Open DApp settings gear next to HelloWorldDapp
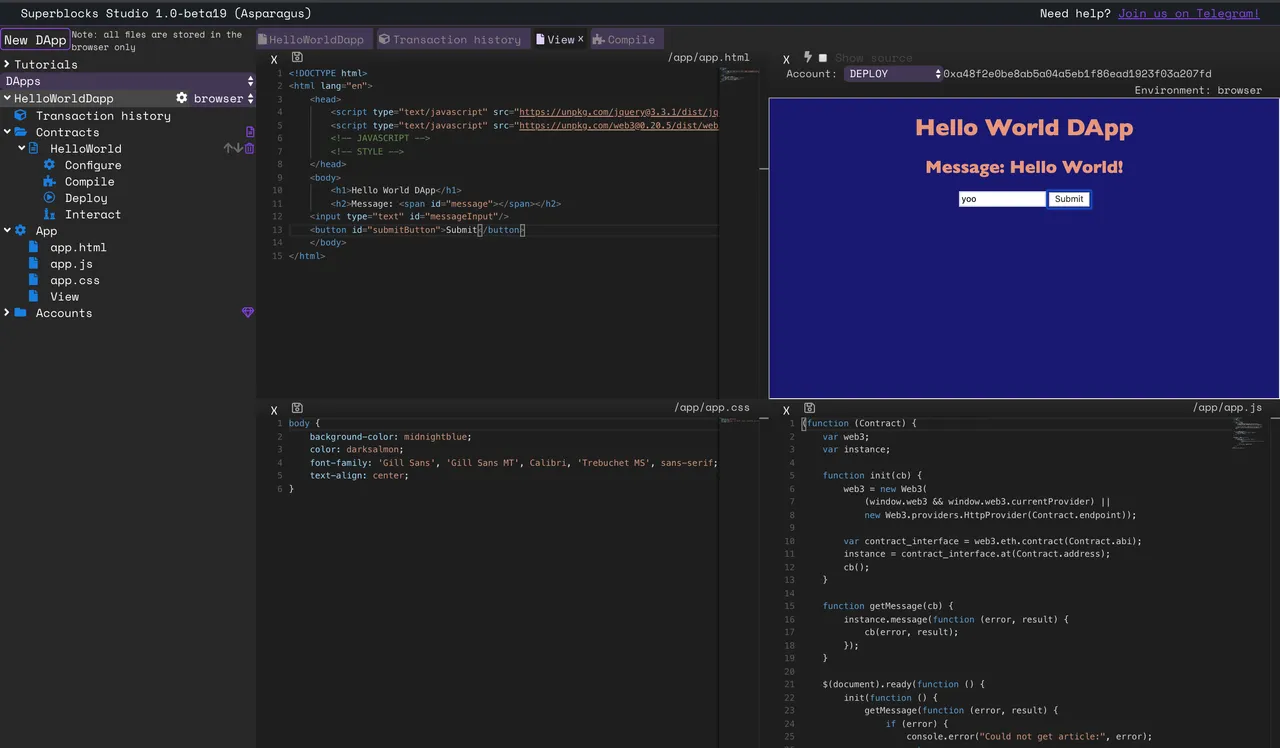This screenshot has width=1280, height=748. coord(182,98)
